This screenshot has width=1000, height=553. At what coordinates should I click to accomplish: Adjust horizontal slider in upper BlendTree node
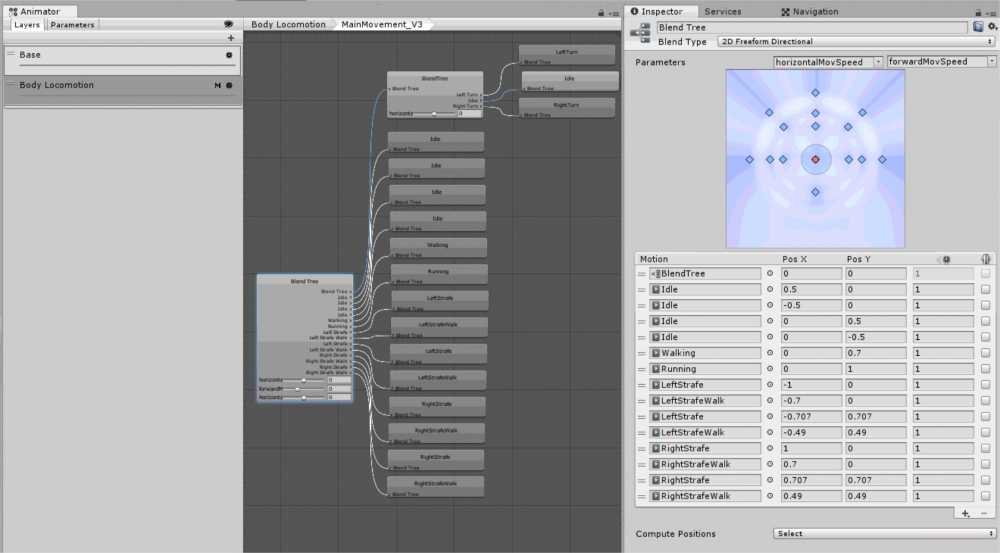pos(434,114)
